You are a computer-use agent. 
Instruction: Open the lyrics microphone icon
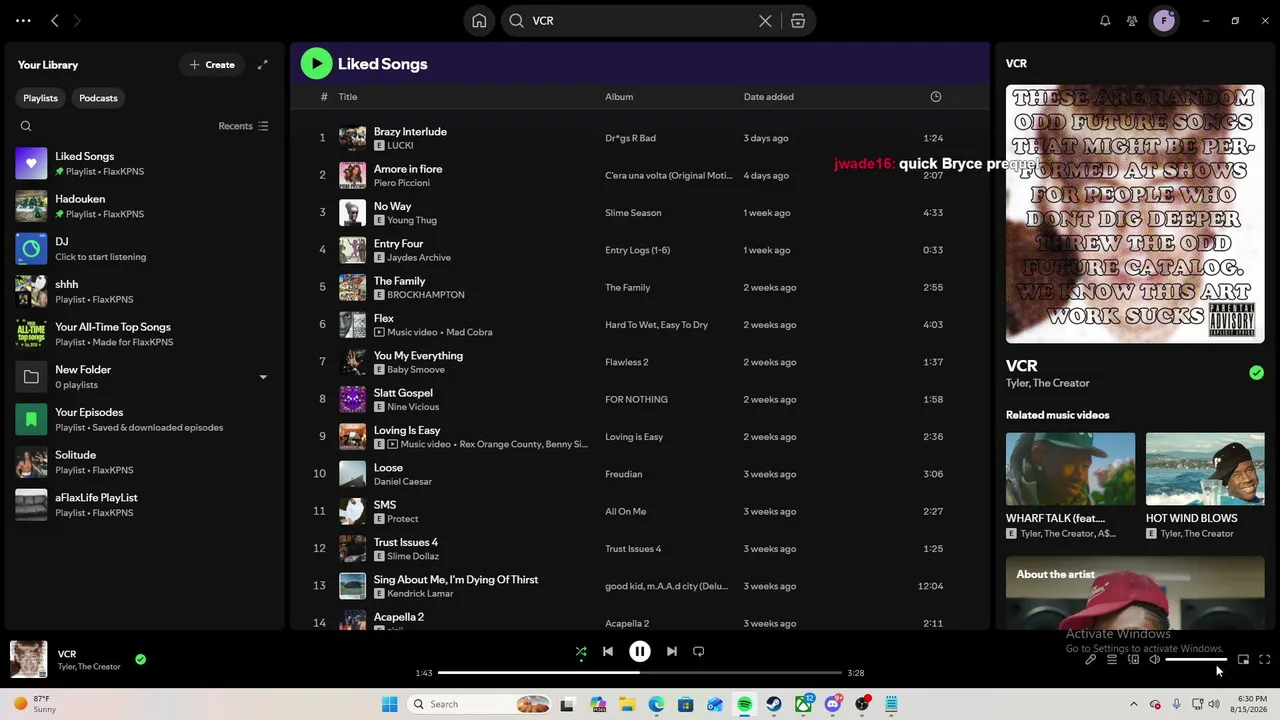(x=1091, y=660)
